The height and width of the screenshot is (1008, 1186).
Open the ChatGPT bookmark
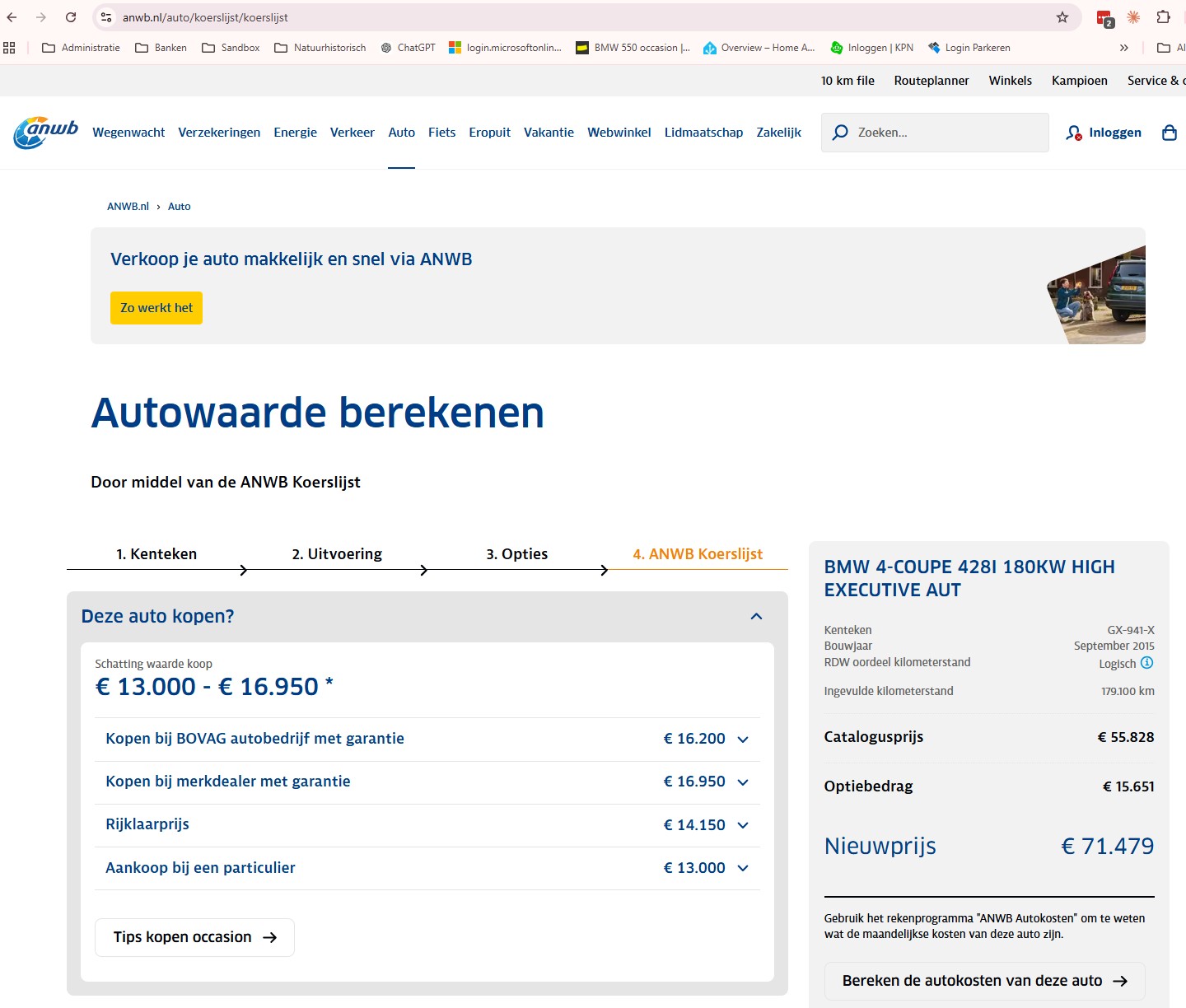[x=408, y=48]
